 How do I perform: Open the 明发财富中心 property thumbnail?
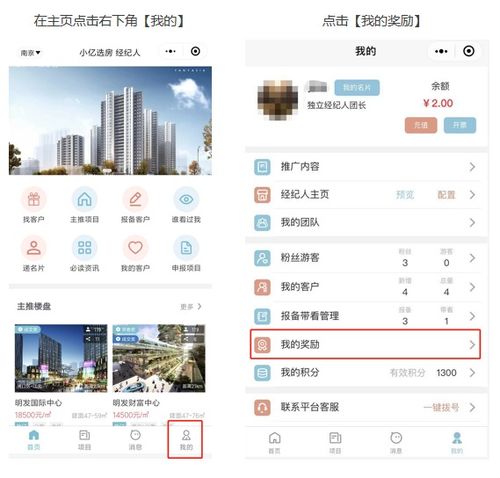pos(159,358)
